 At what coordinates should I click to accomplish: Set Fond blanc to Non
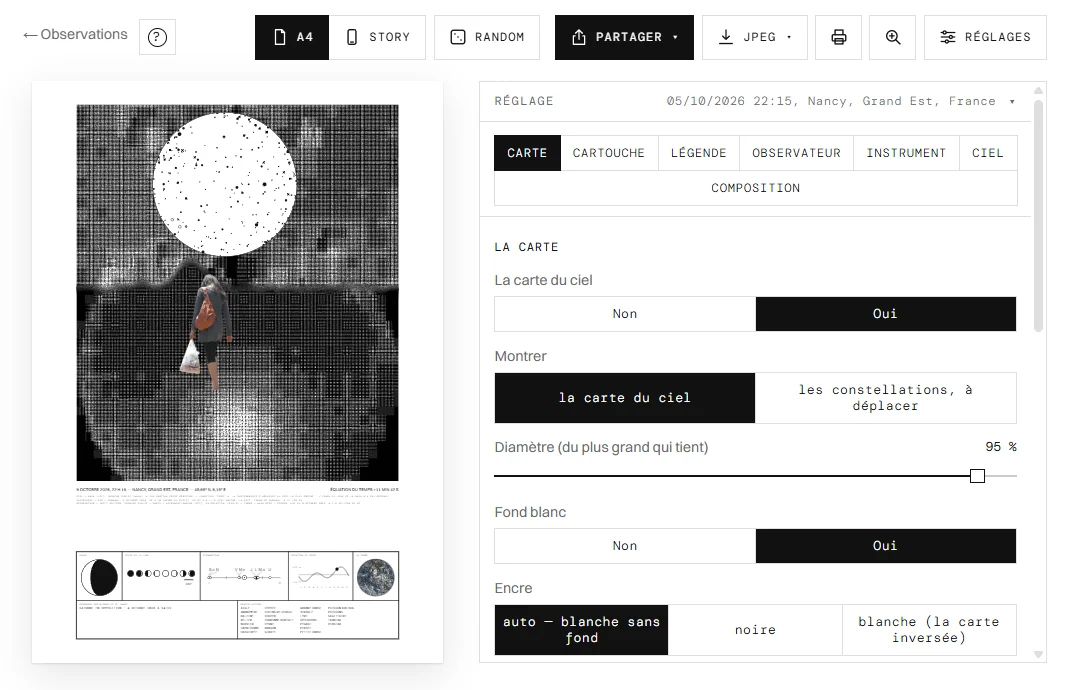(x=624, y=546)
